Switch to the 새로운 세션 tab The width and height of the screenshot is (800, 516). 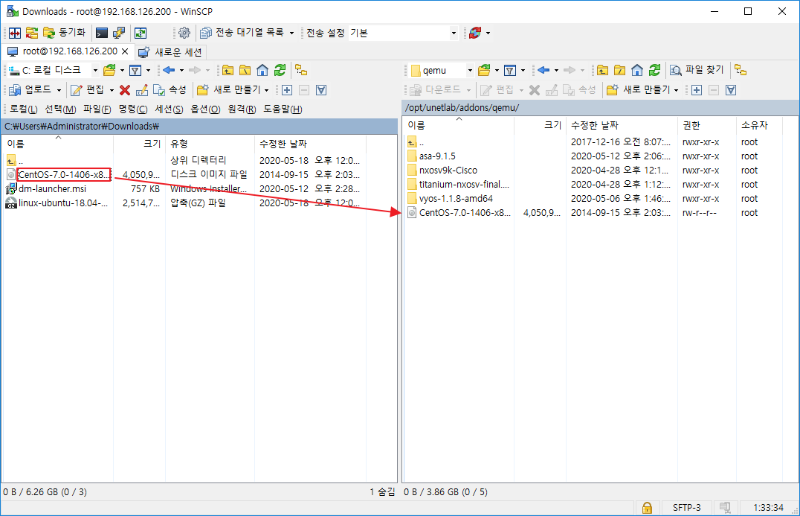(x=170, y=51)
